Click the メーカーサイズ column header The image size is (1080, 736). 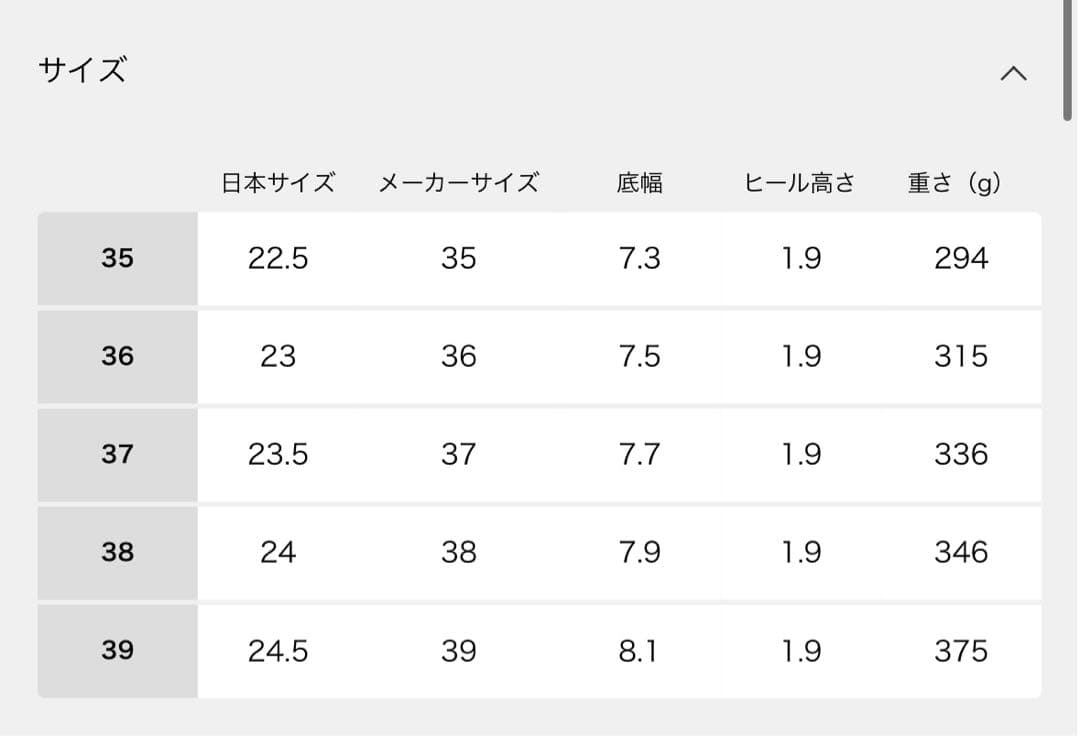(x=458, y=182)
